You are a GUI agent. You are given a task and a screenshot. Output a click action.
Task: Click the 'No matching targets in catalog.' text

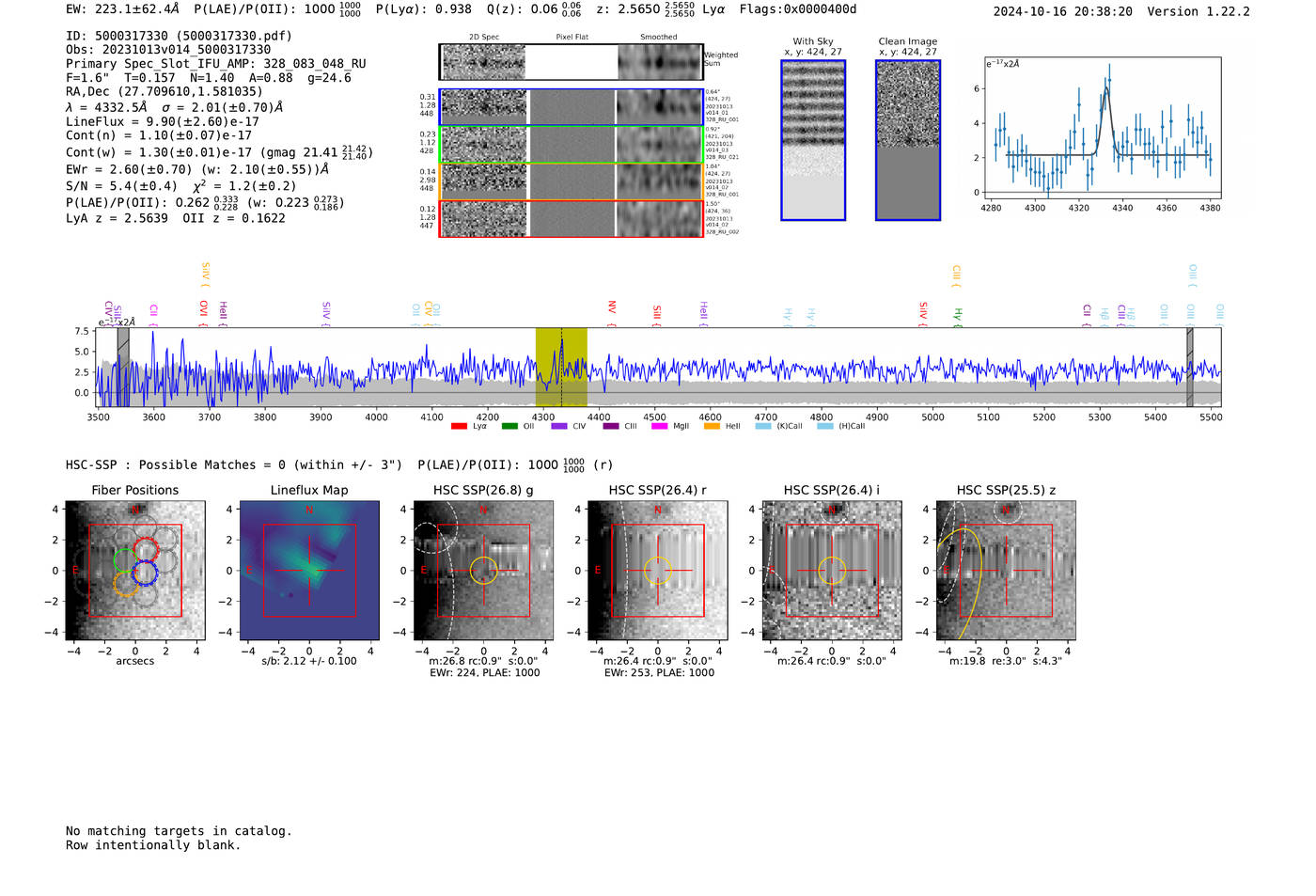pyautogui.click(x=179, y=831)
